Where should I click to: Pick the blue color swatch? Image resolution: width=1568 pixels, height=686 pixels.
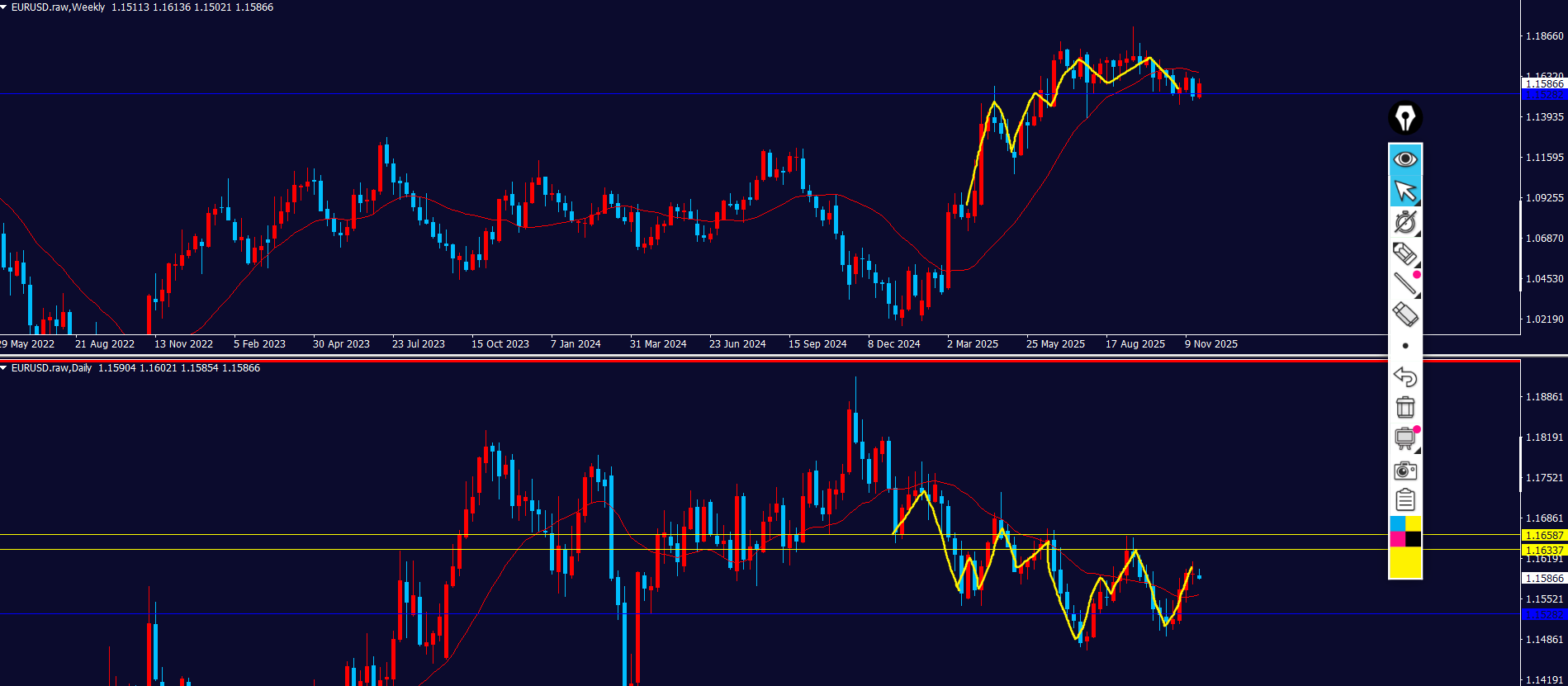[x=1397, y=524]
